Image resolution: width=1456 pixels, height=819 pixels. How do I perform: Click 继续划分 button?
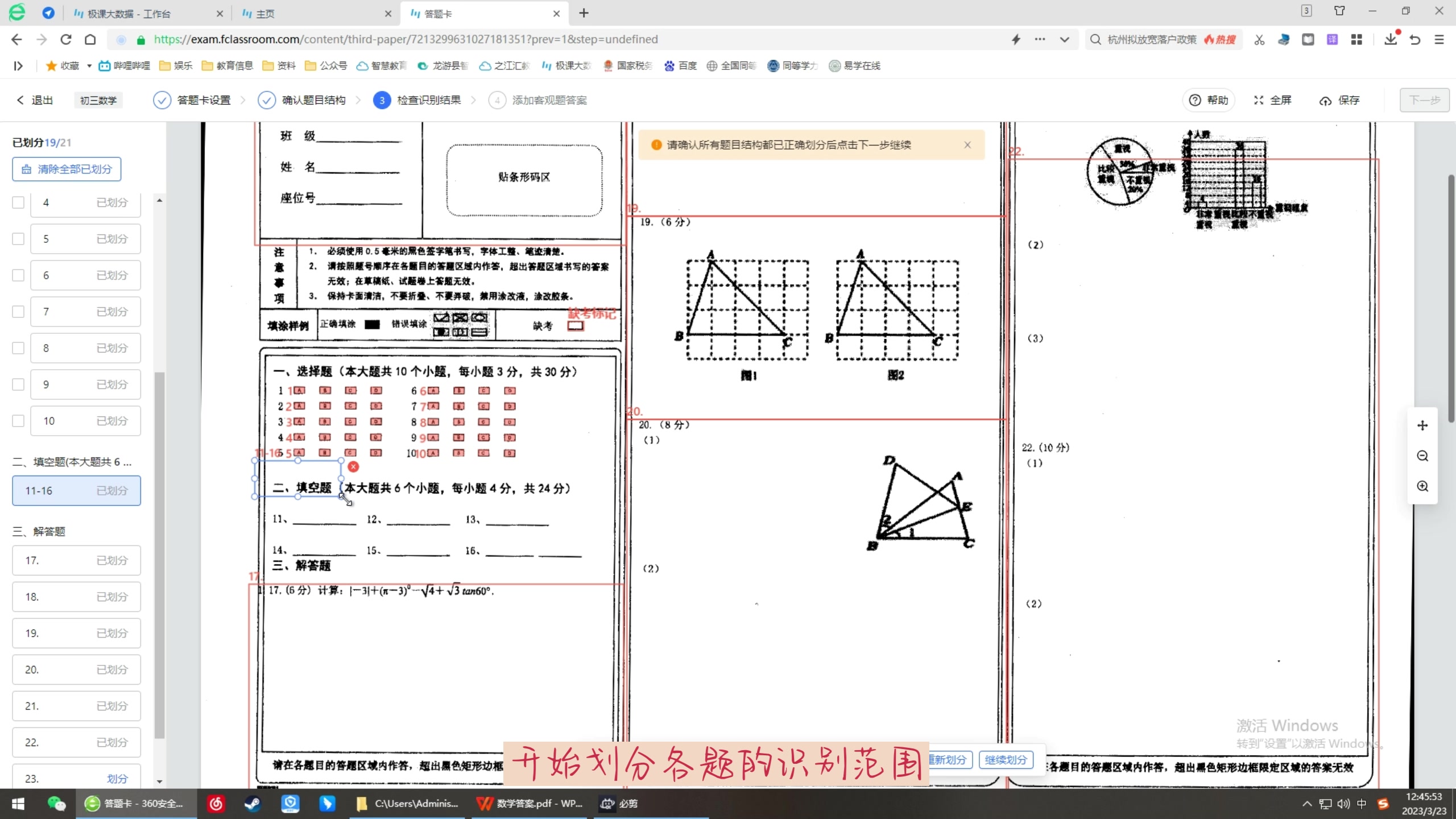[1006, 760]
